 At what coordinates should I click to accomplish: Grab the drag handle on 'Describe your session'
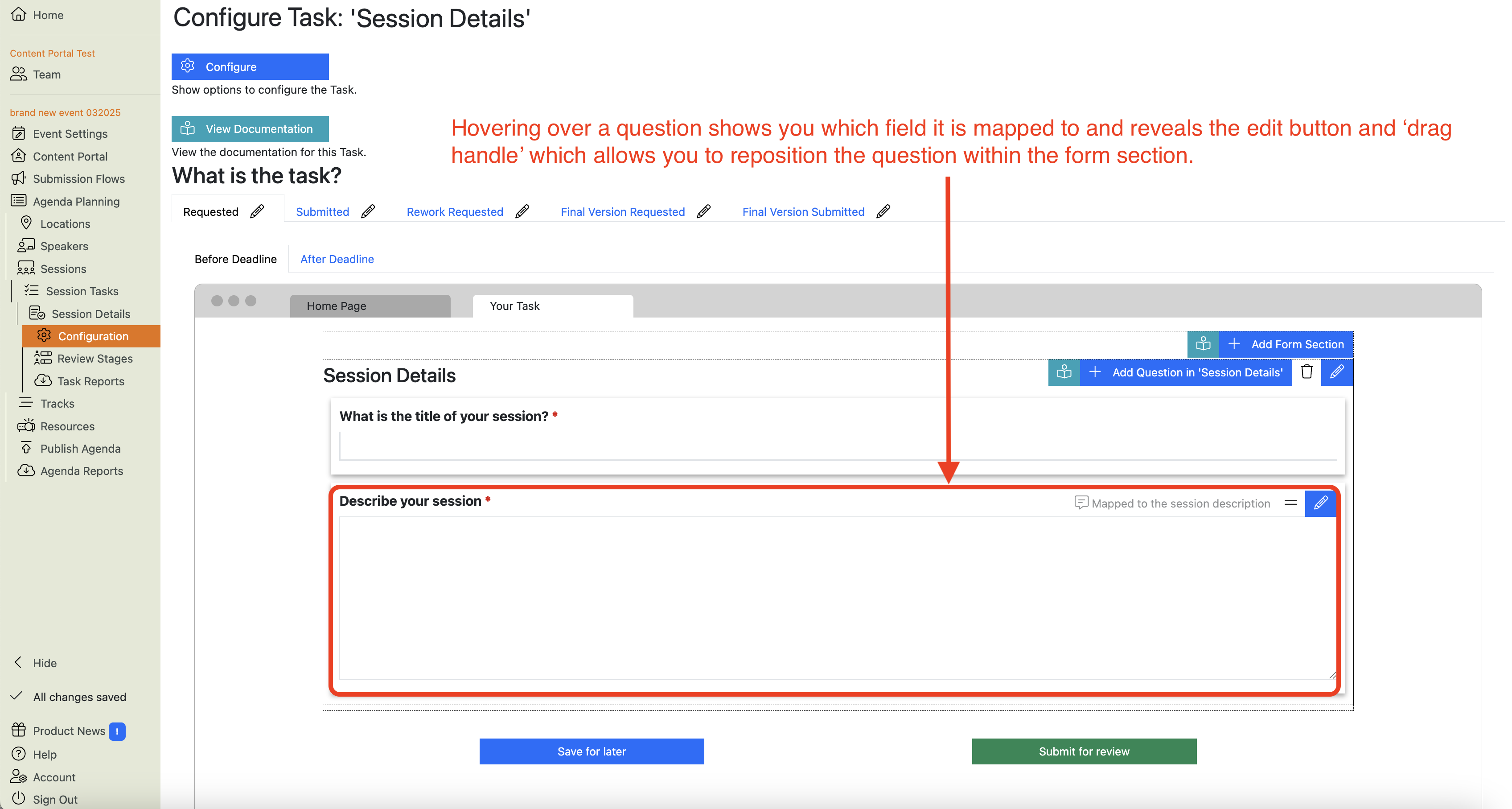(1291, 503)
